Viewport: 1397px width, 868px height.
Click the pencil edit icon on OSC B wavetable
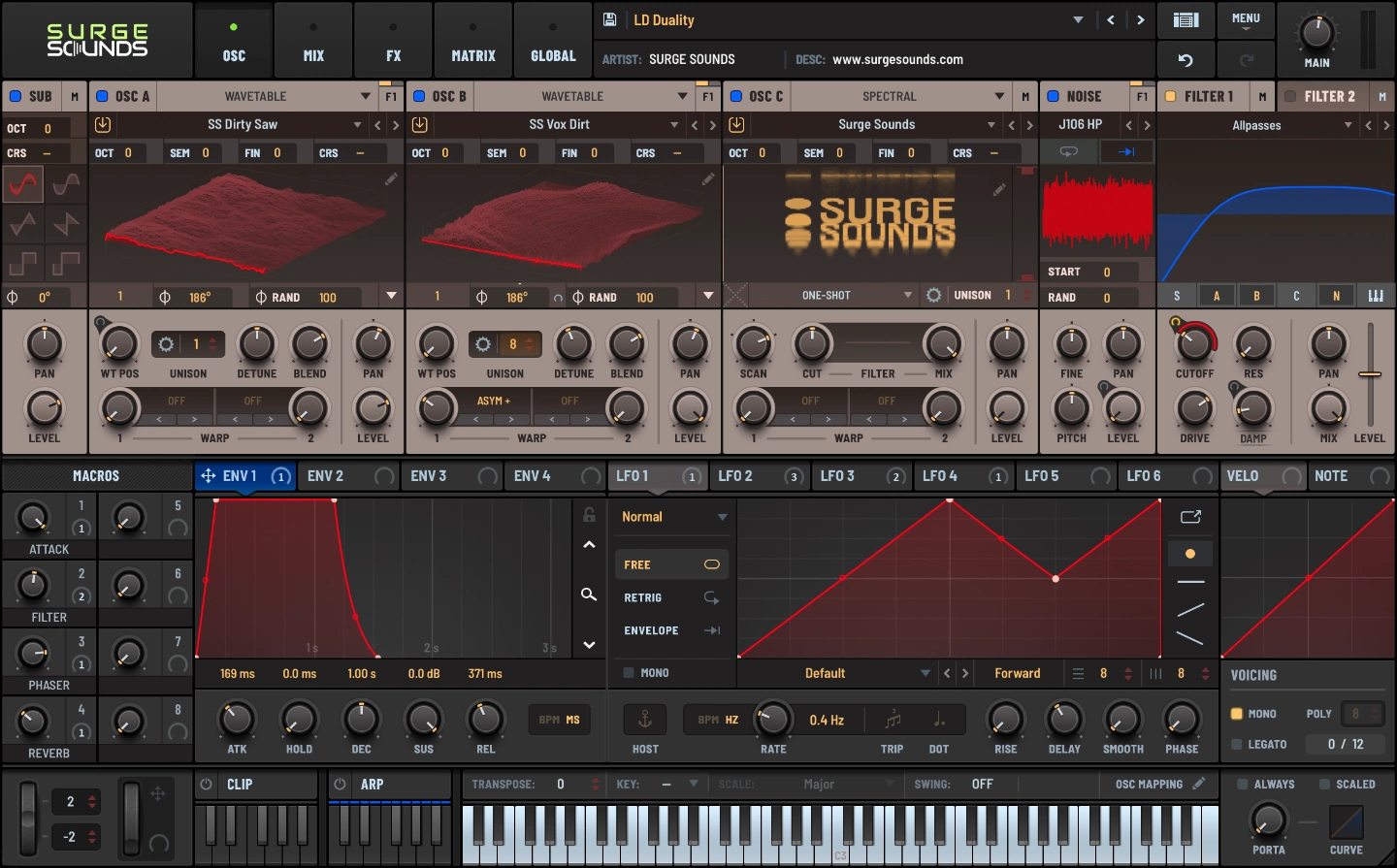pyautogui.click(x=708, y=178)
